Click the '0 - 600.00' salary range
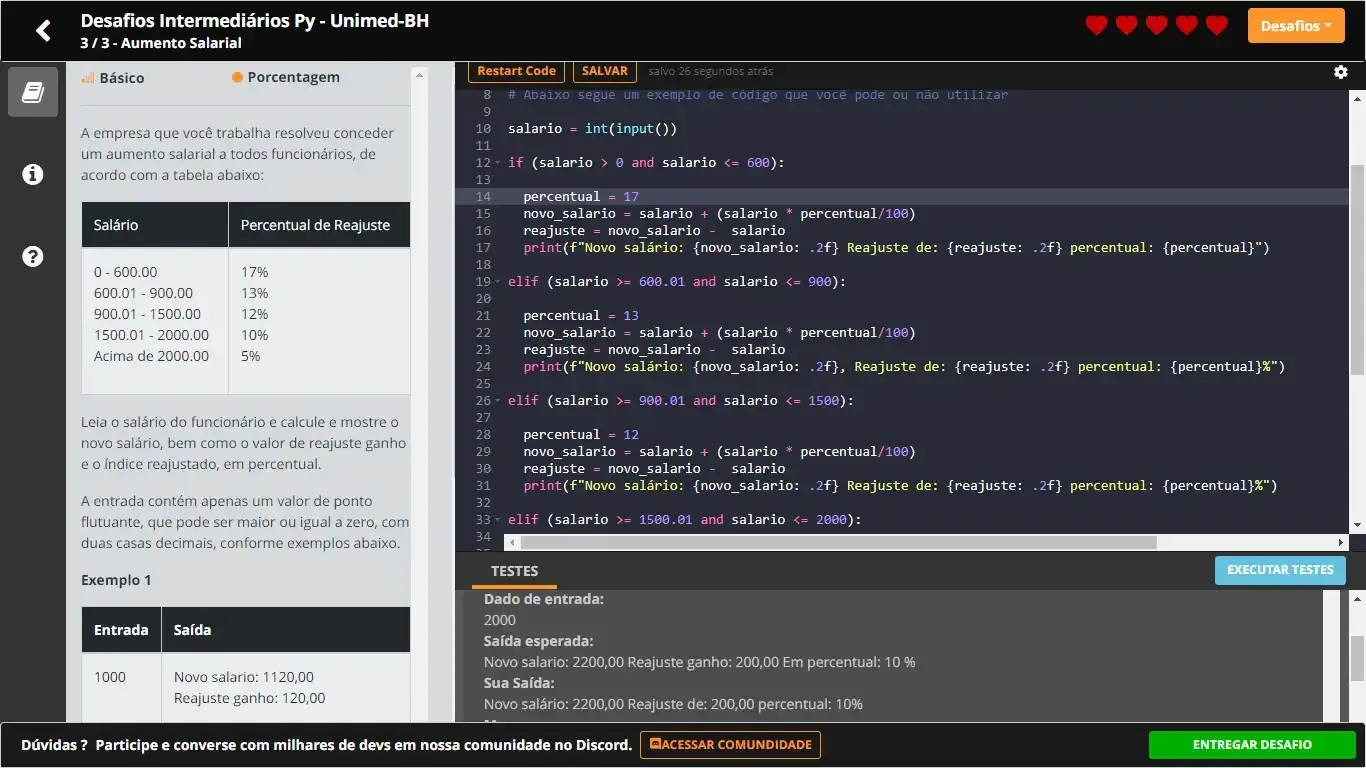 (125, 272)
